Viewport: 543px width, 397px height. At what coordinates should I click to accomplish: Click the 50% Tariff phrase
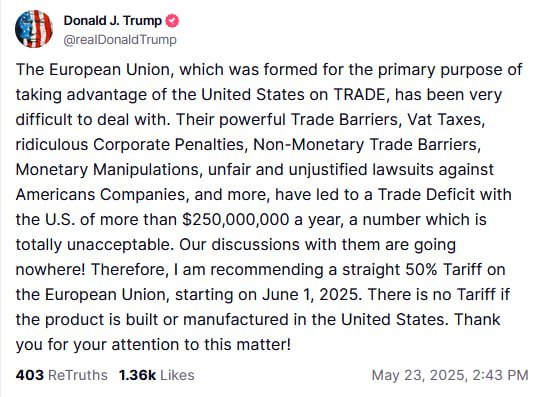click(x=444, y=270)
